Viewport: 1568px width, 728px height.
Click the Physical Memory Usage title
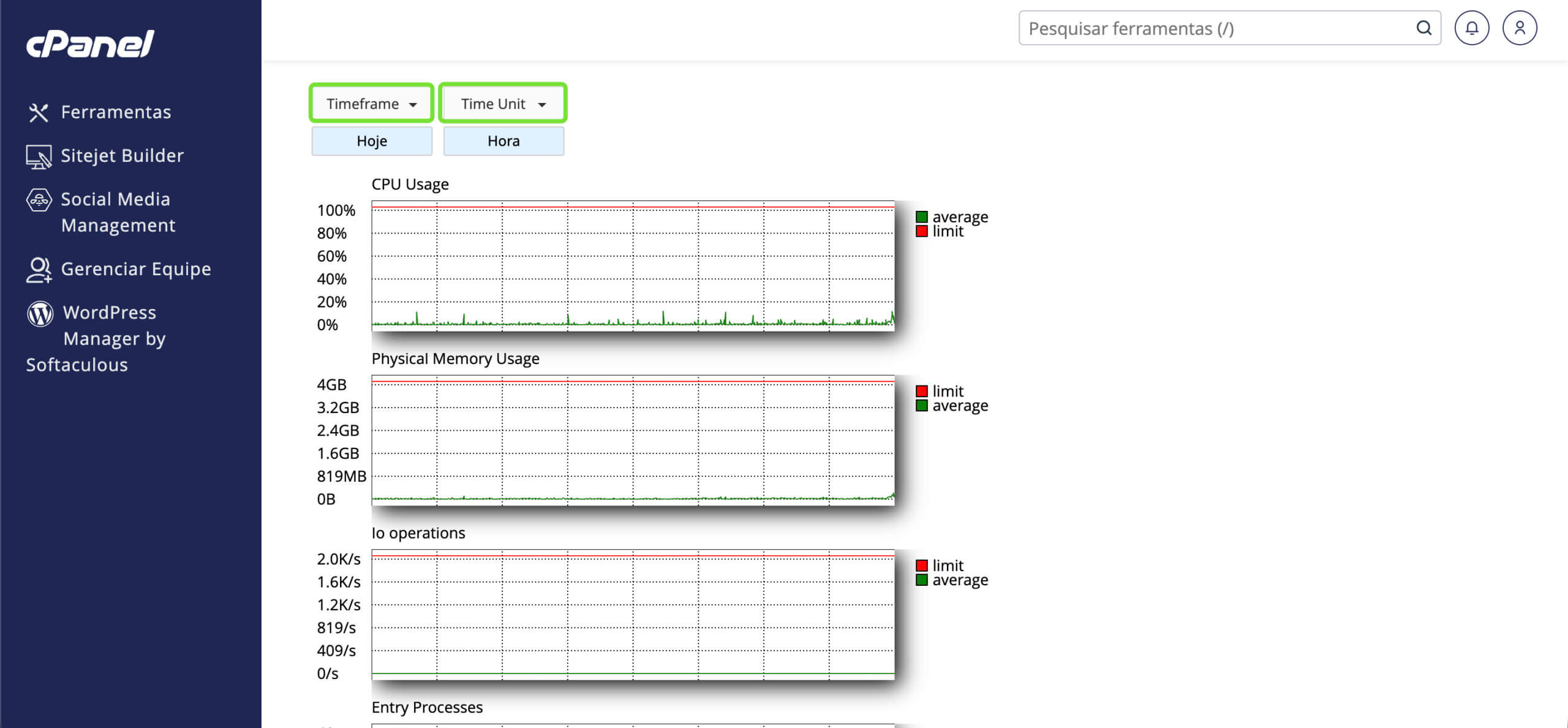pyautogui.click(x=455, y=359)
